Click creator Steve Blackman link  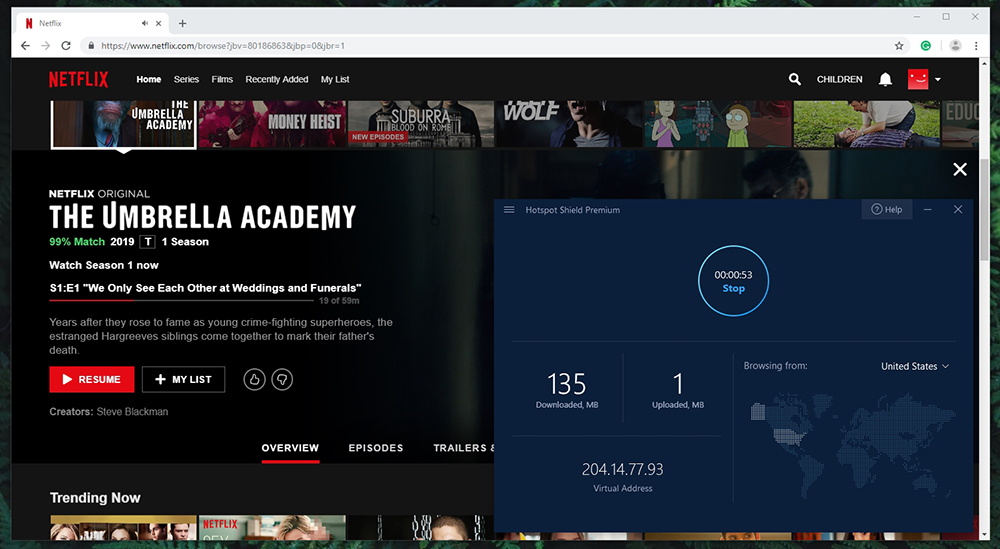133,412
